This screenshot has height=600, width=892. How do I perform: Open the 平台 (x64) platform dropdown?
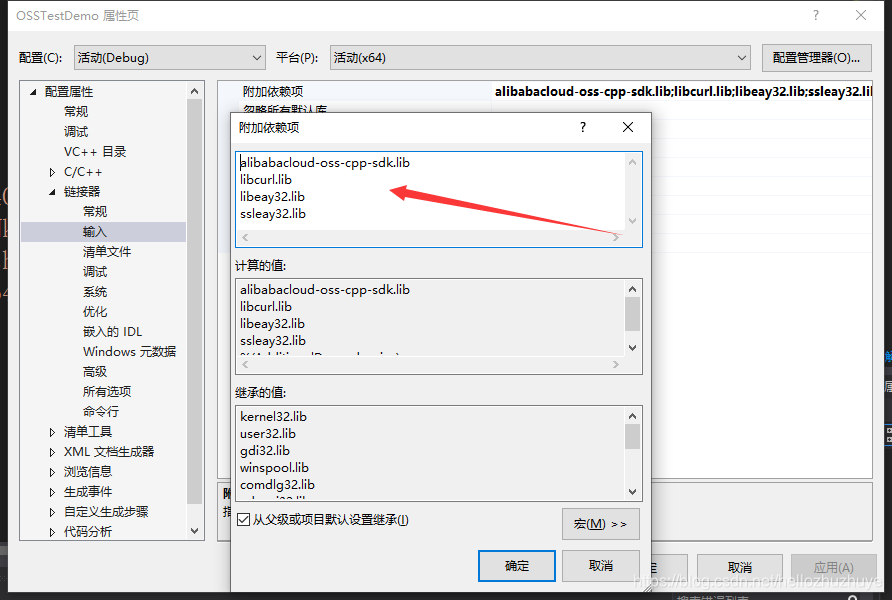coord(540,57)
